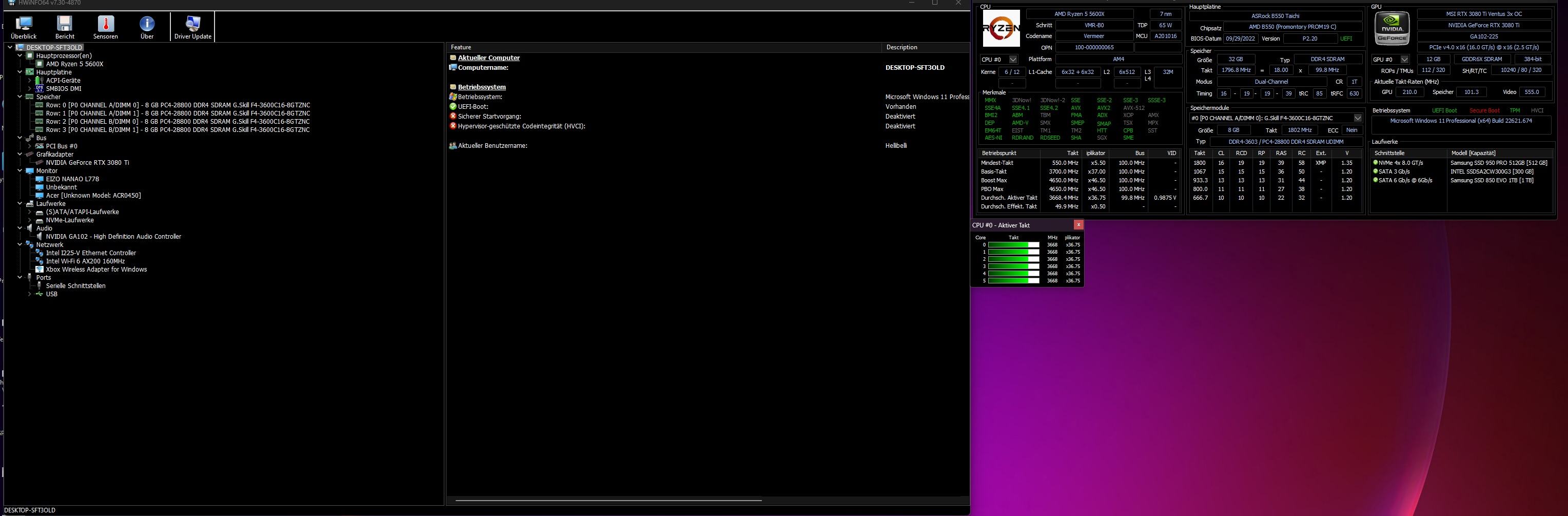Open the Betriebssystem heading link
This screenshot has height=516, width=1568.
click(x=481, y=87)
